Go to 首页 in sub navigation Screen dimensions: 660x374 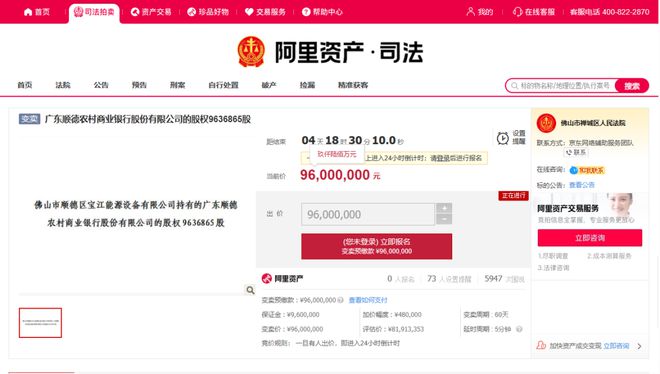pyautogui.click(x=24, y=85)
